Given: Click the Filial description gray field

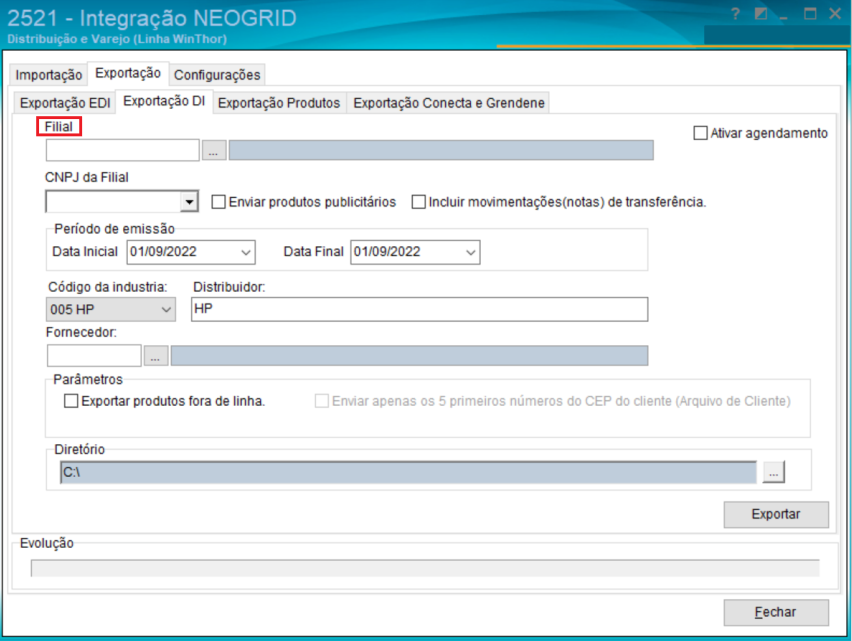Looking at the screenshot, I should click(x=441, y=150).
